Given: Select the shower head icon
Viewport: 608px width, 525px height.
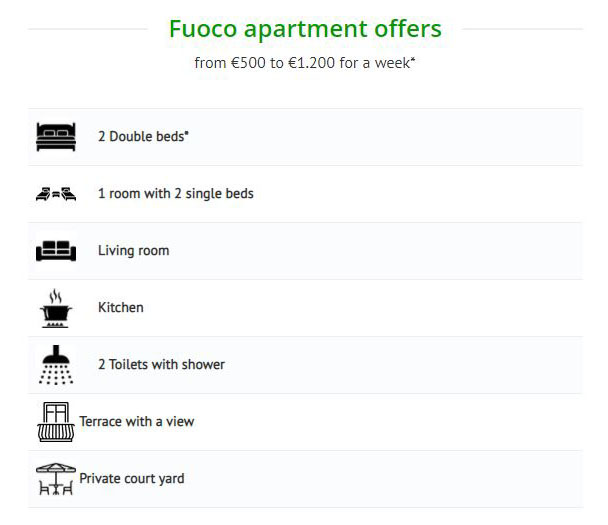Looking at the screenshot, I should tap(56, 365).
